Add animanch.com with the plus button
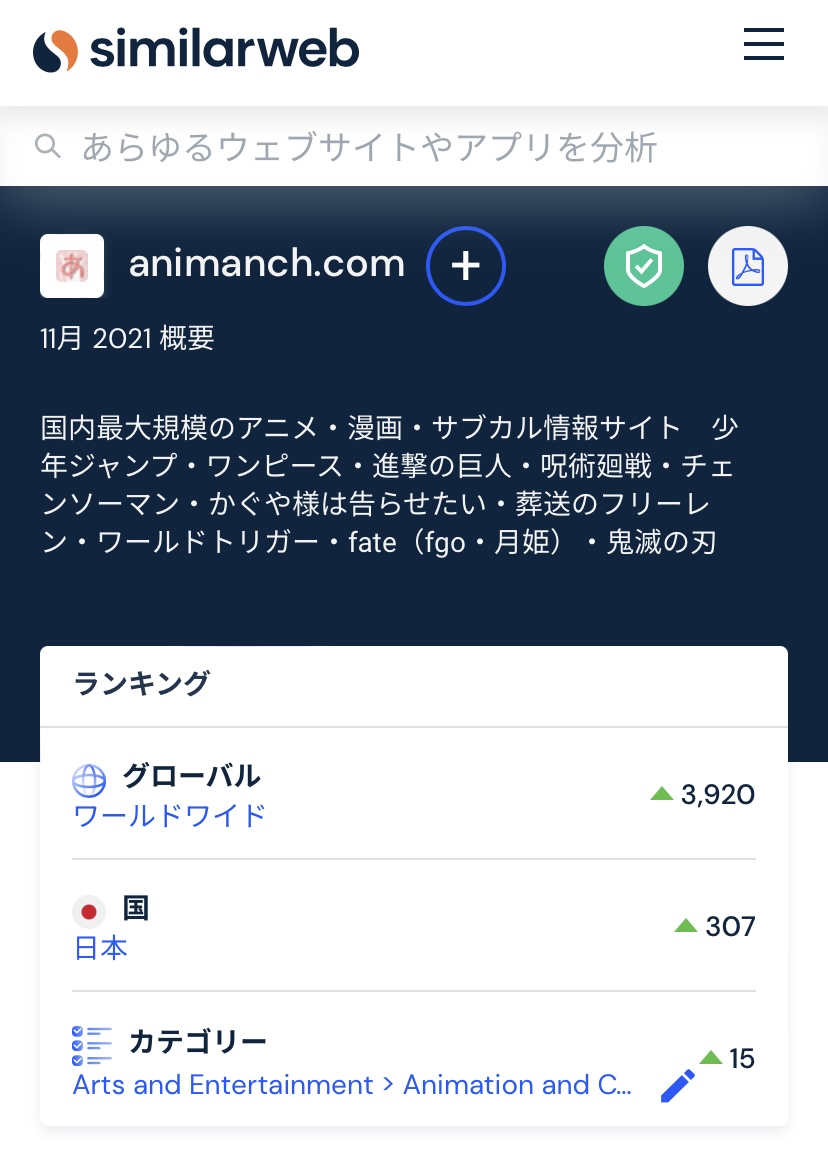The height and width of the screenshot is (1150, 828). click(466, 266)
